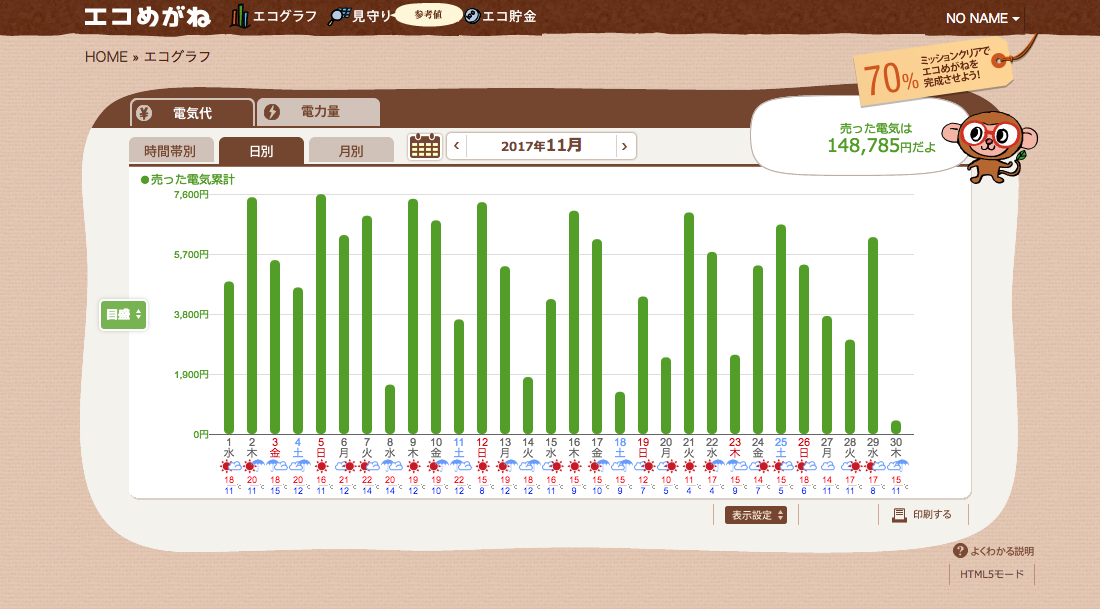
Task: Click the 70% mission tag
Action: pyautogui.click(x=933, y=72)
